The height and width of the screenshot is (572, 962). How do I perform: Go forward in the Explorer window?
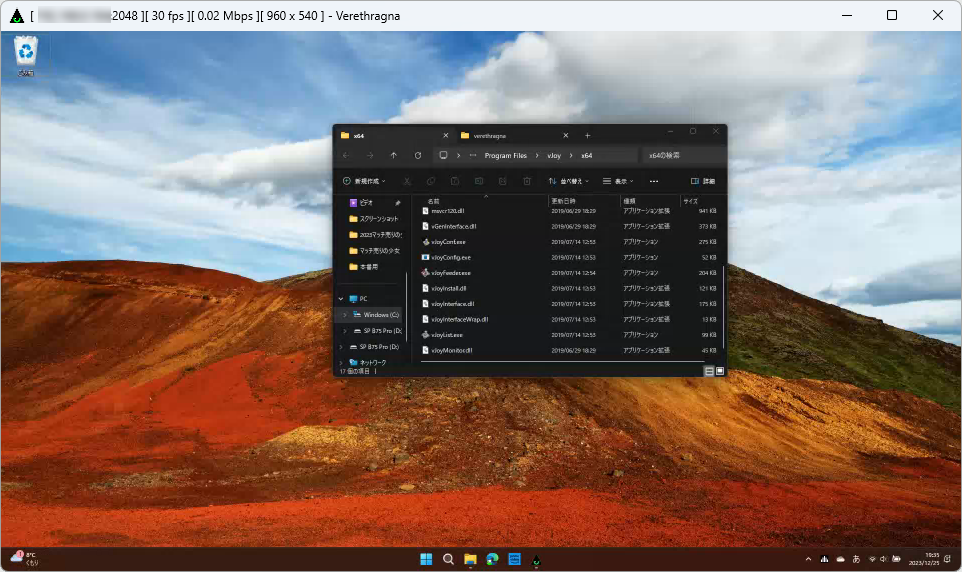[369, 156]
